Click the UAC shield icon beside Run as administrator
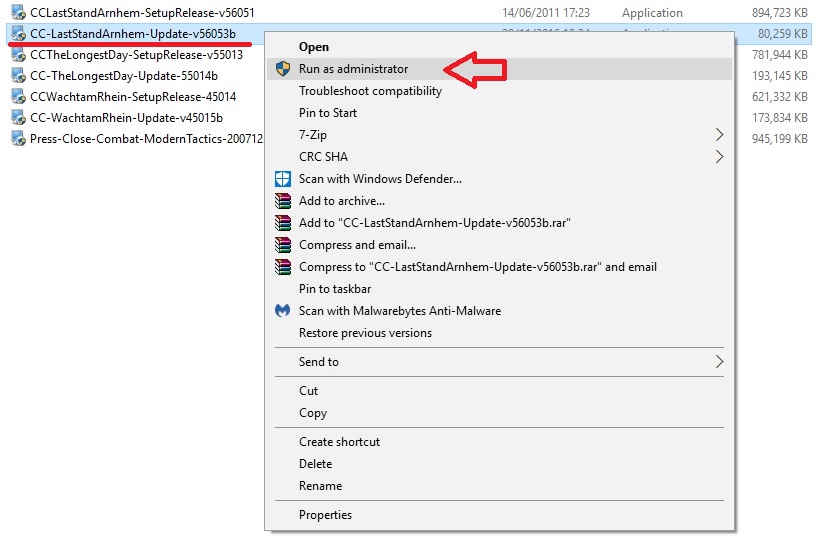 pyautogui.click(x=283, y=69)
